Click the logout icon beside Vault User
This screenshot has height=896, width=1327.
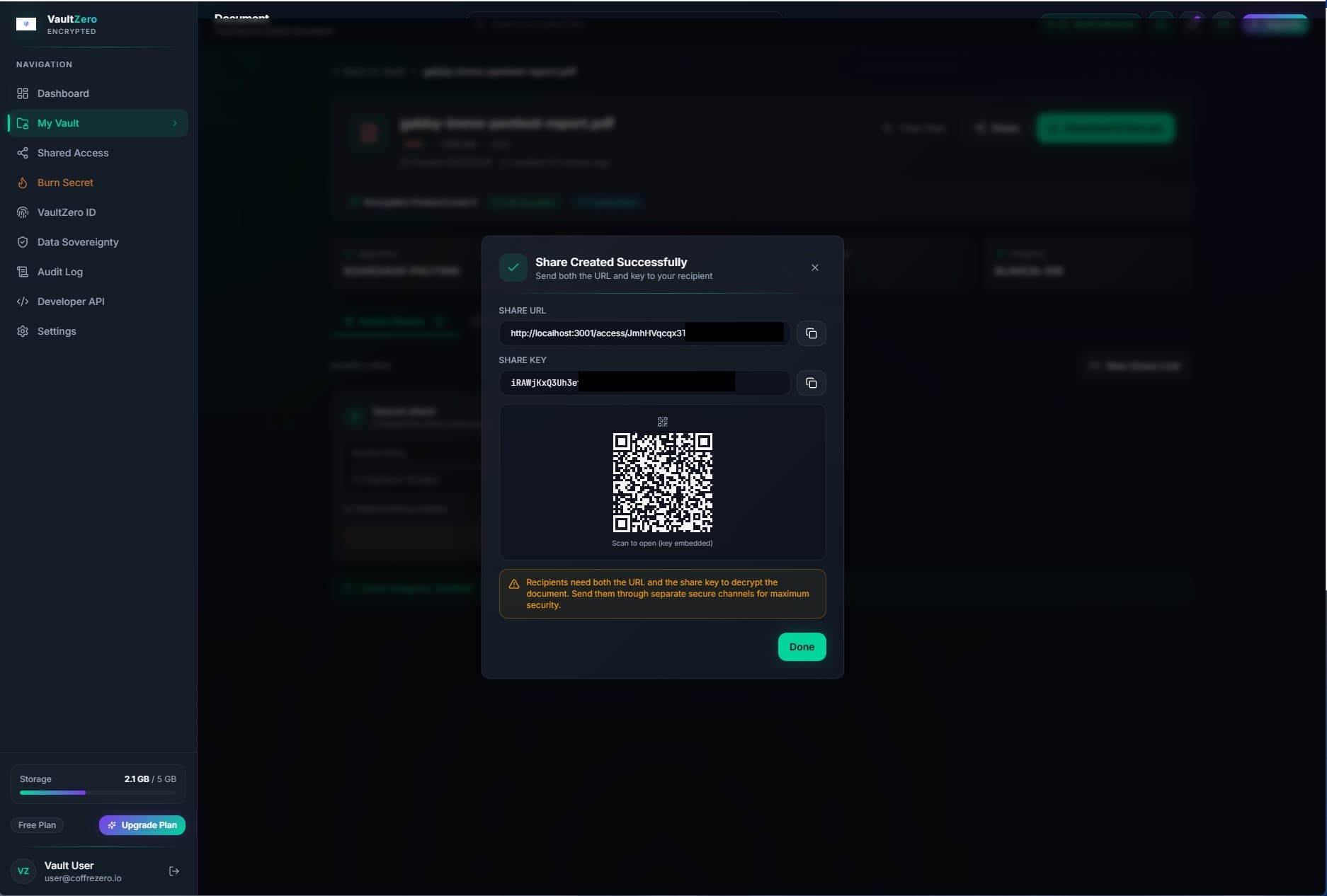174,871
